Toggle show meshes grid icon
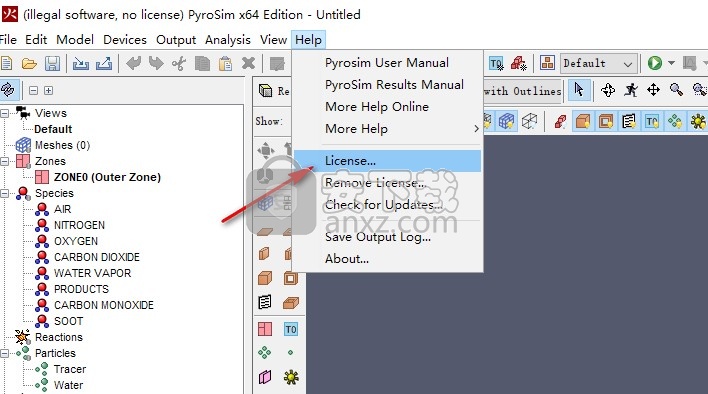Screen dimensions: 708x394 (506, 121)
